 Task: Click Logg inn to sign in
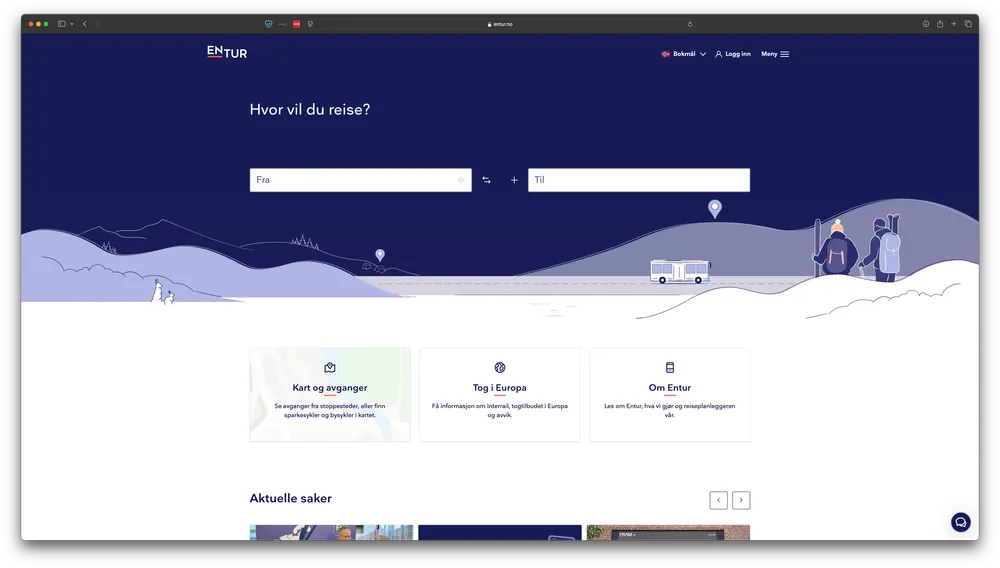(733, 54)
